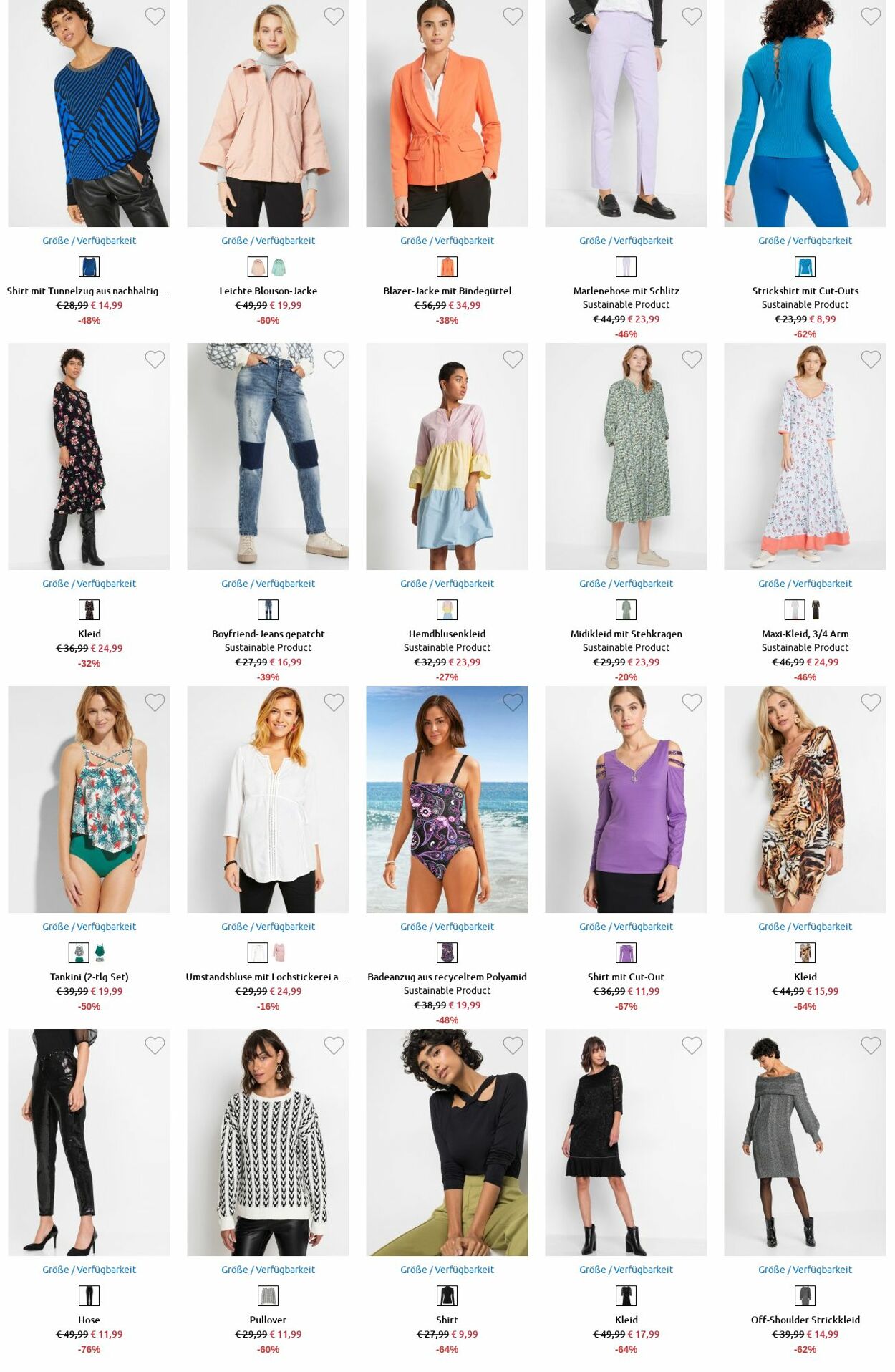Expand Größe / Verfügbarkeit under Midikleid mit Stehkragen
The width and height of the screenshot is (895, 1372).
(626, 584)
